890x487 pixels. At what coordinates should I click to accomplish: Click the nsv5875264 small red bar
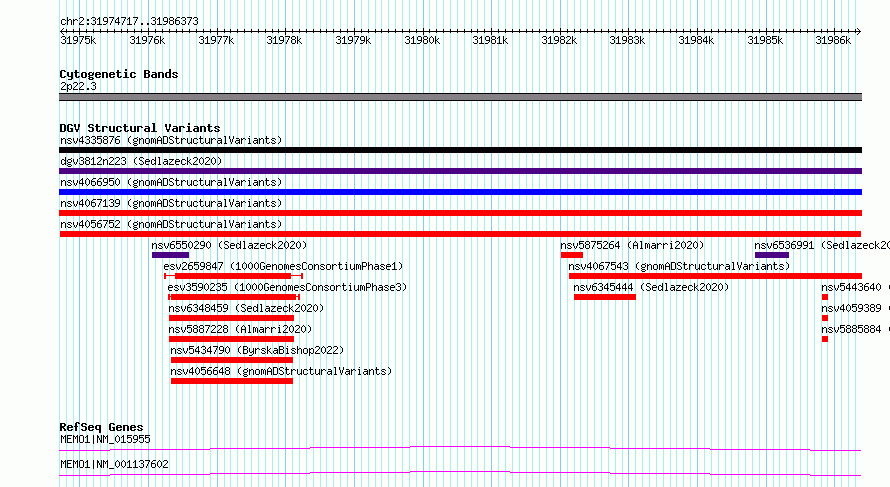572,255
